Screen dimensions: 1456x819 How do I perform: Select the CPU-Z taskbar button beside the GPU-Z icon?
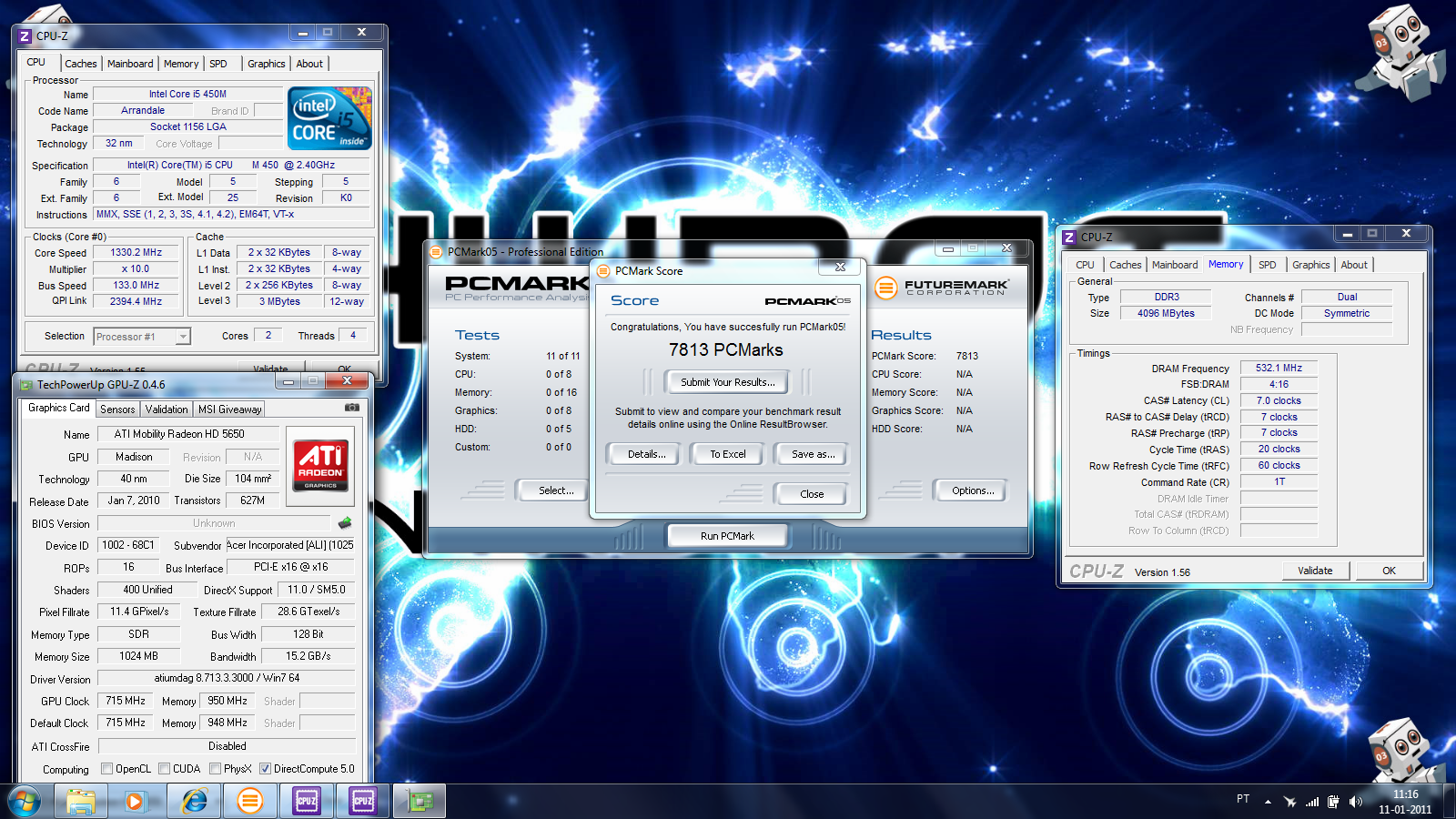(x=363, y=802)
